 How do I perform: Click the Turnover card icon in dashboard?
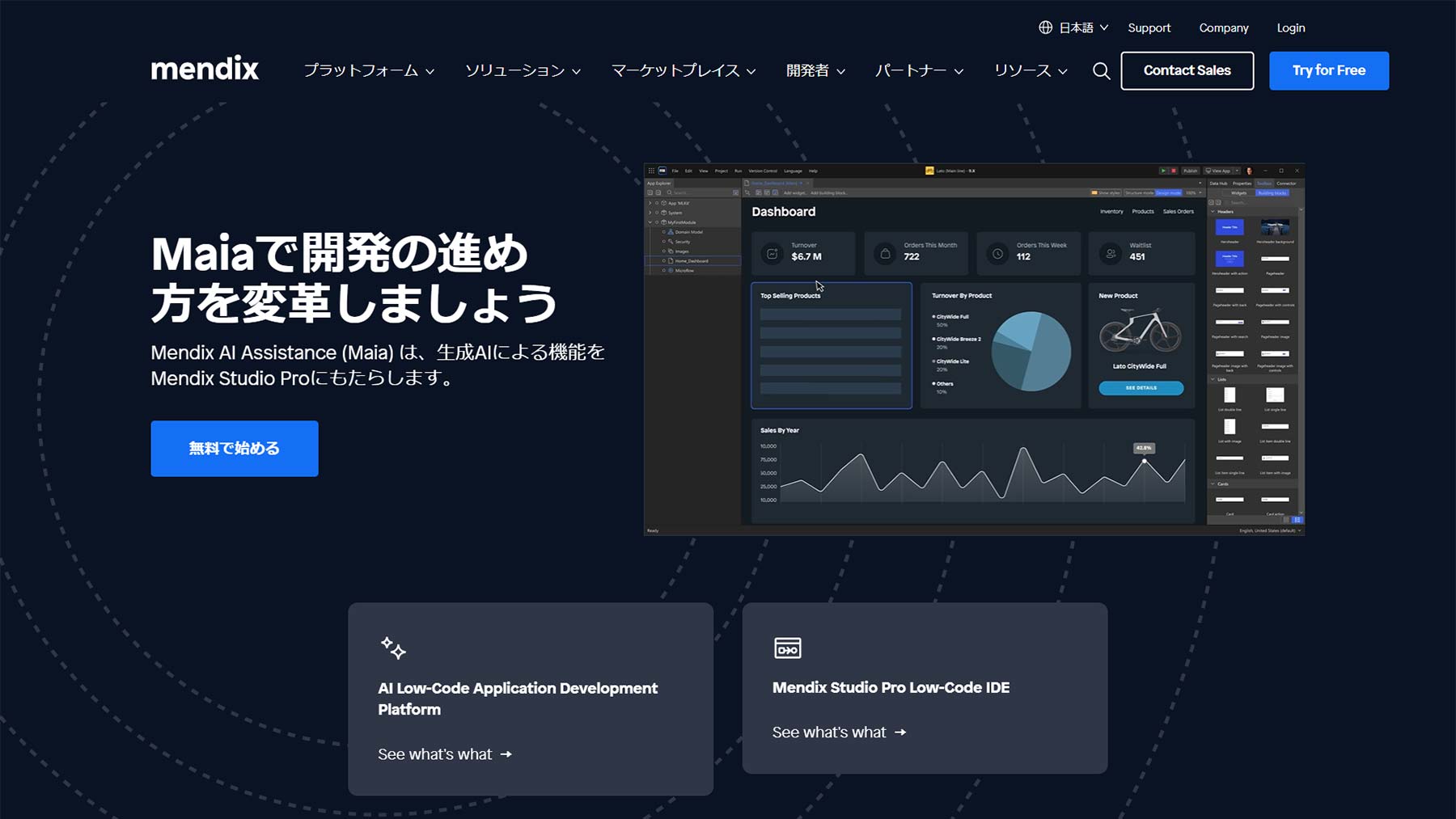(772, 254)
